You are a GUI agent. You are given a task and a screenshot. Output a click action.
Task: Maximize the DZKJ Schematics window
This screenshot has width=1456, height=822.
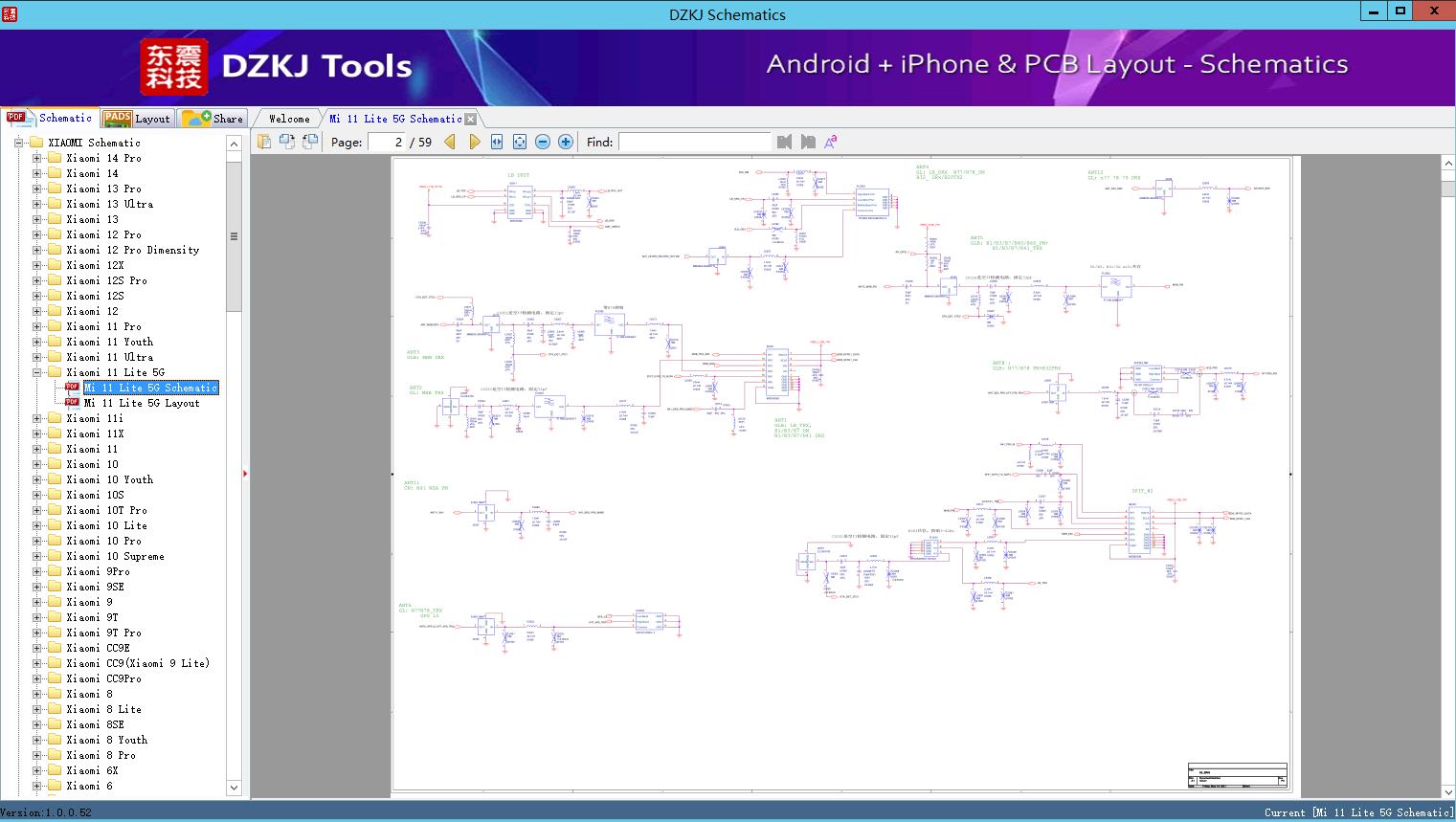[1400, 11]
